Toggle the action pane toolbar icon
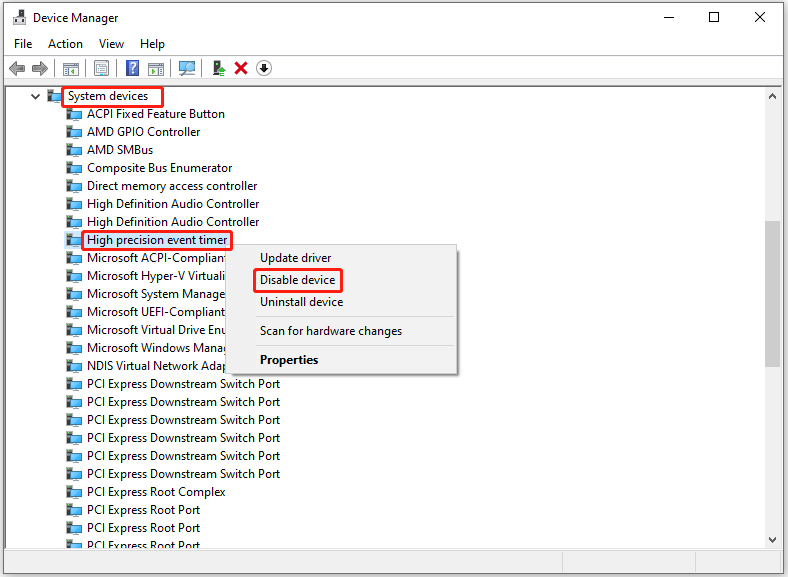 pyautogui.click(x=156, y=68)
